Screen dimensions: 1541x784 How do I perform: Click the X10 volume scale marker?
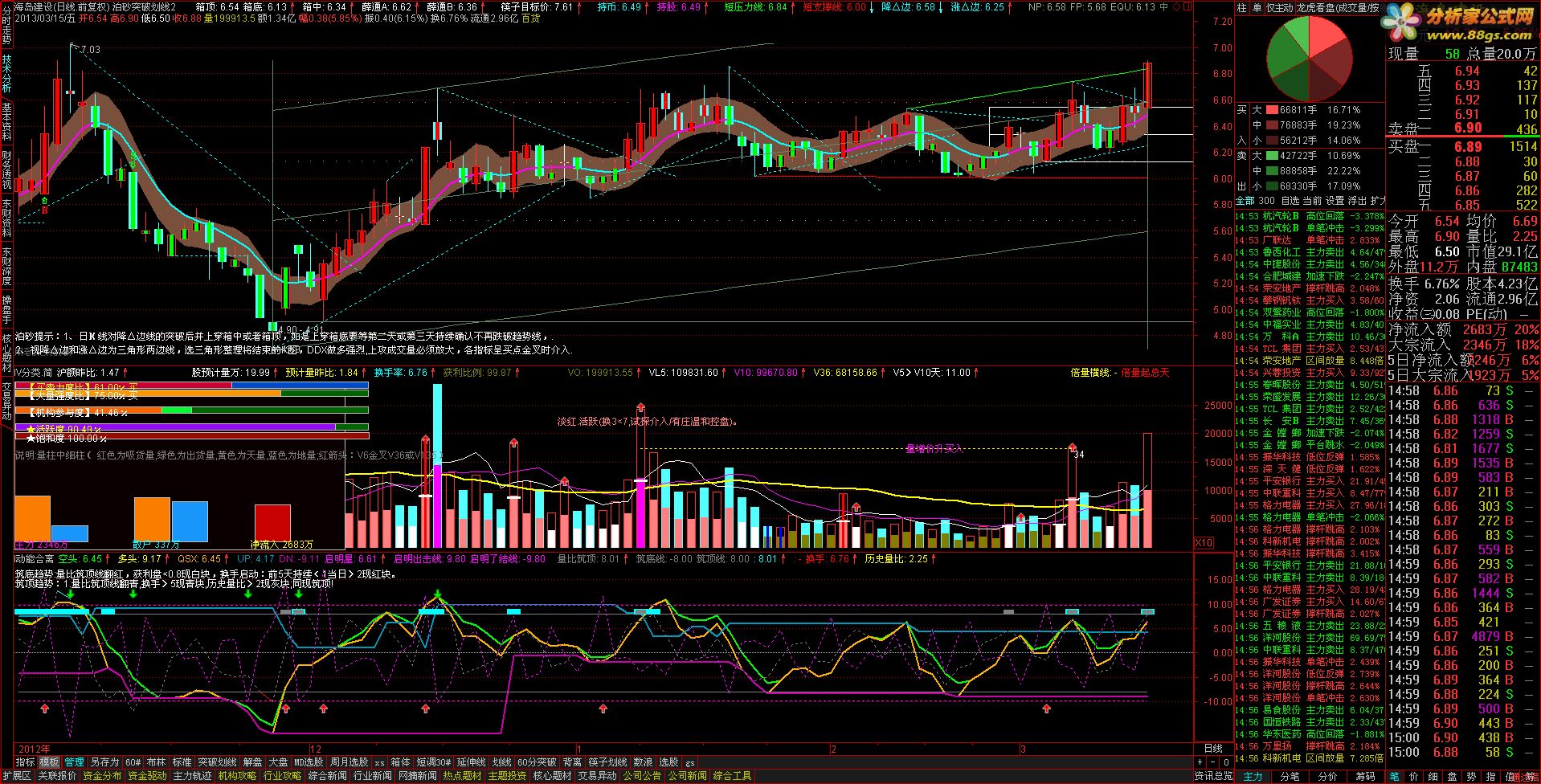tap(1204, 543)
